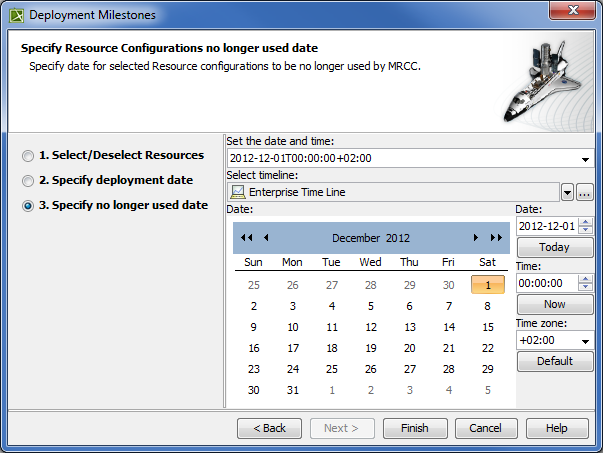Go back with the Back button
The image size is (603, 453).
269,428
